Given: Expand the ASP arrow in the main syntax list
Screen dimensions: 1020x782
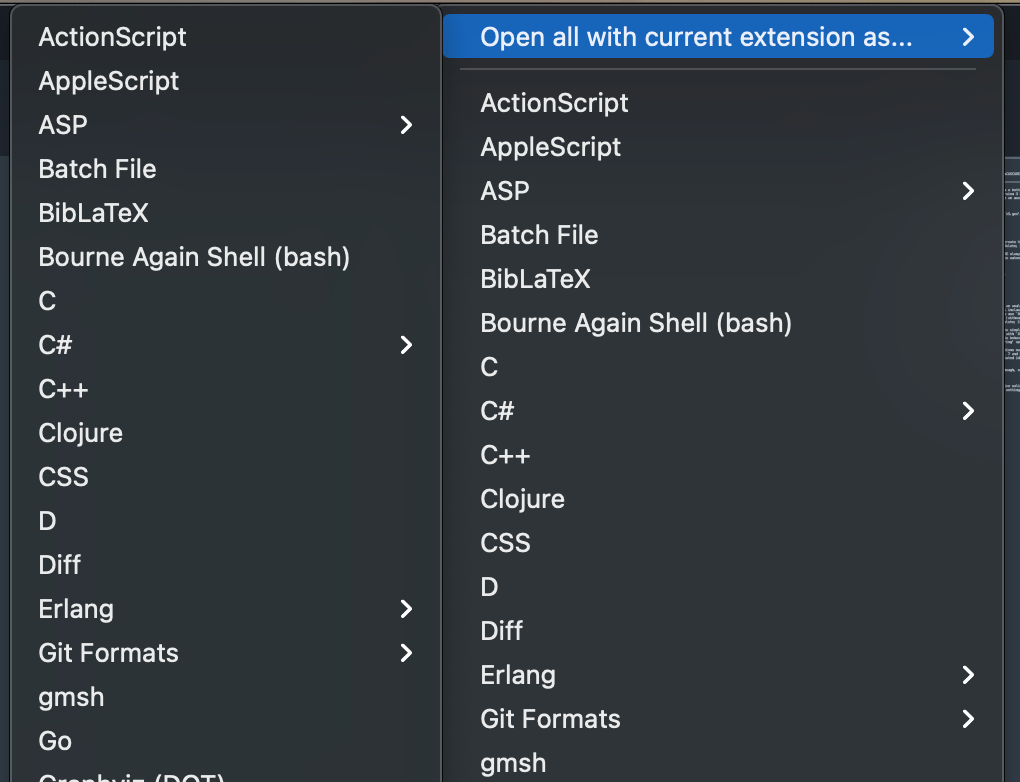Looking at the screenshot, I should tap(406, 125).
